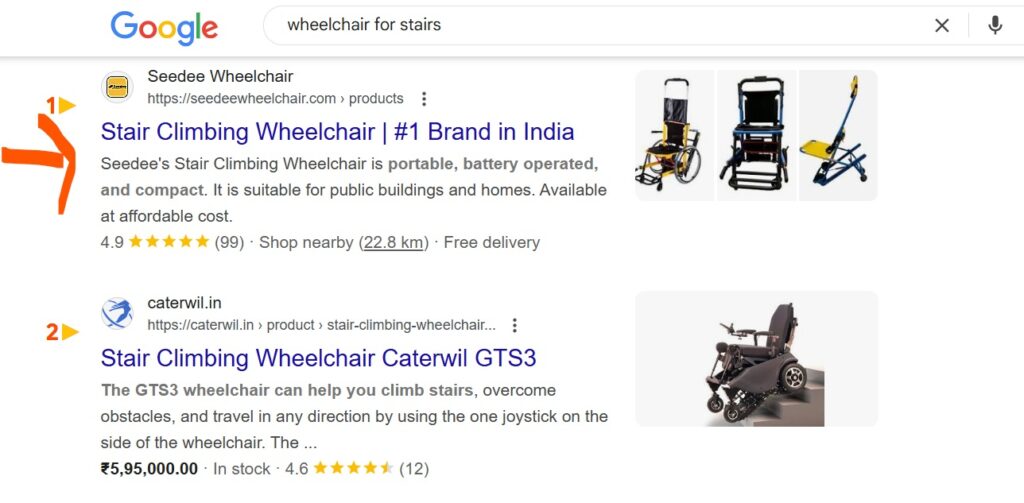Image resolution: width=1024 pixels, height=503 pixels.
Task: Click in the wheelchair for stairs search field
Action: pyautogui.click(x=601, y=25)
